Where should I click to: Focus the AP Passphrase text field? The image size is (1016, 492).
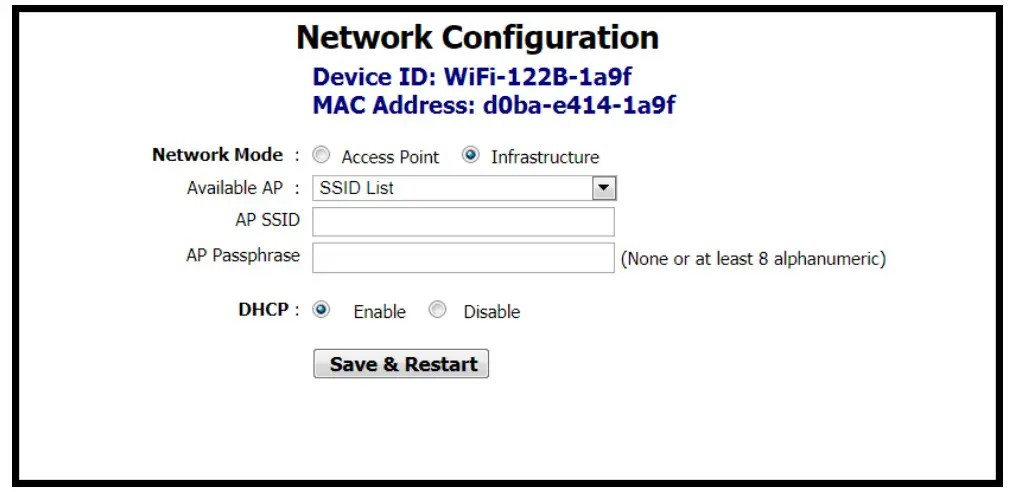tap(463, 257)
